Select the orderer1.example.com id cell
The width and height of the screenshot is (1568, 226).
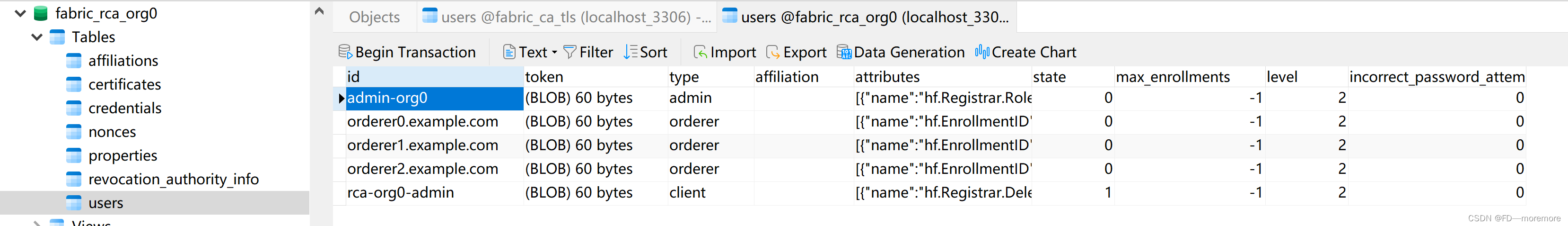click(x=435, y=145)
